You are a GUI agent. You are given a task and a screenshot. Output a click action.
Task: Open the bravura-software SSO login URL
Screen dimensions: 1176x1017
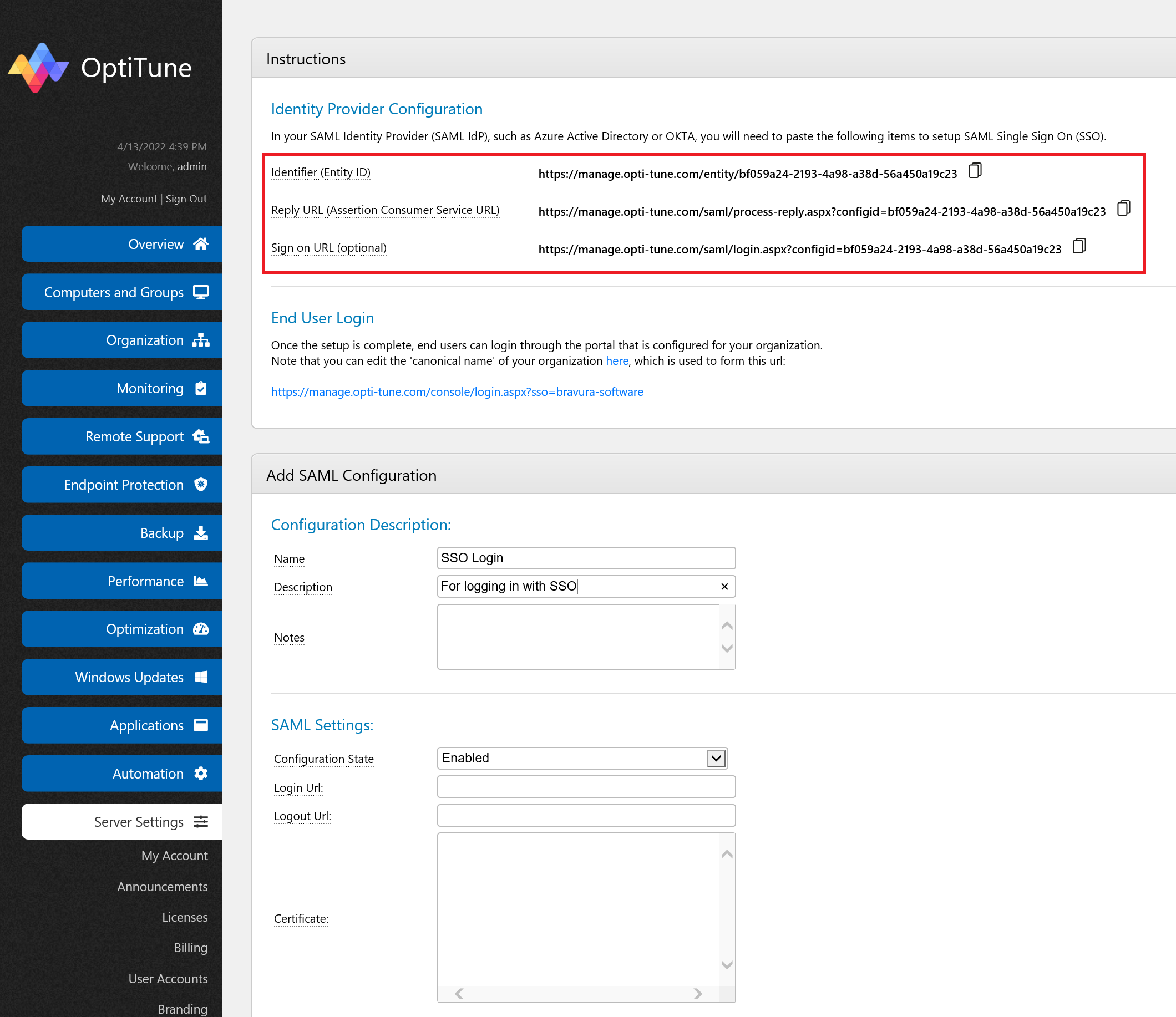(457, 392)
